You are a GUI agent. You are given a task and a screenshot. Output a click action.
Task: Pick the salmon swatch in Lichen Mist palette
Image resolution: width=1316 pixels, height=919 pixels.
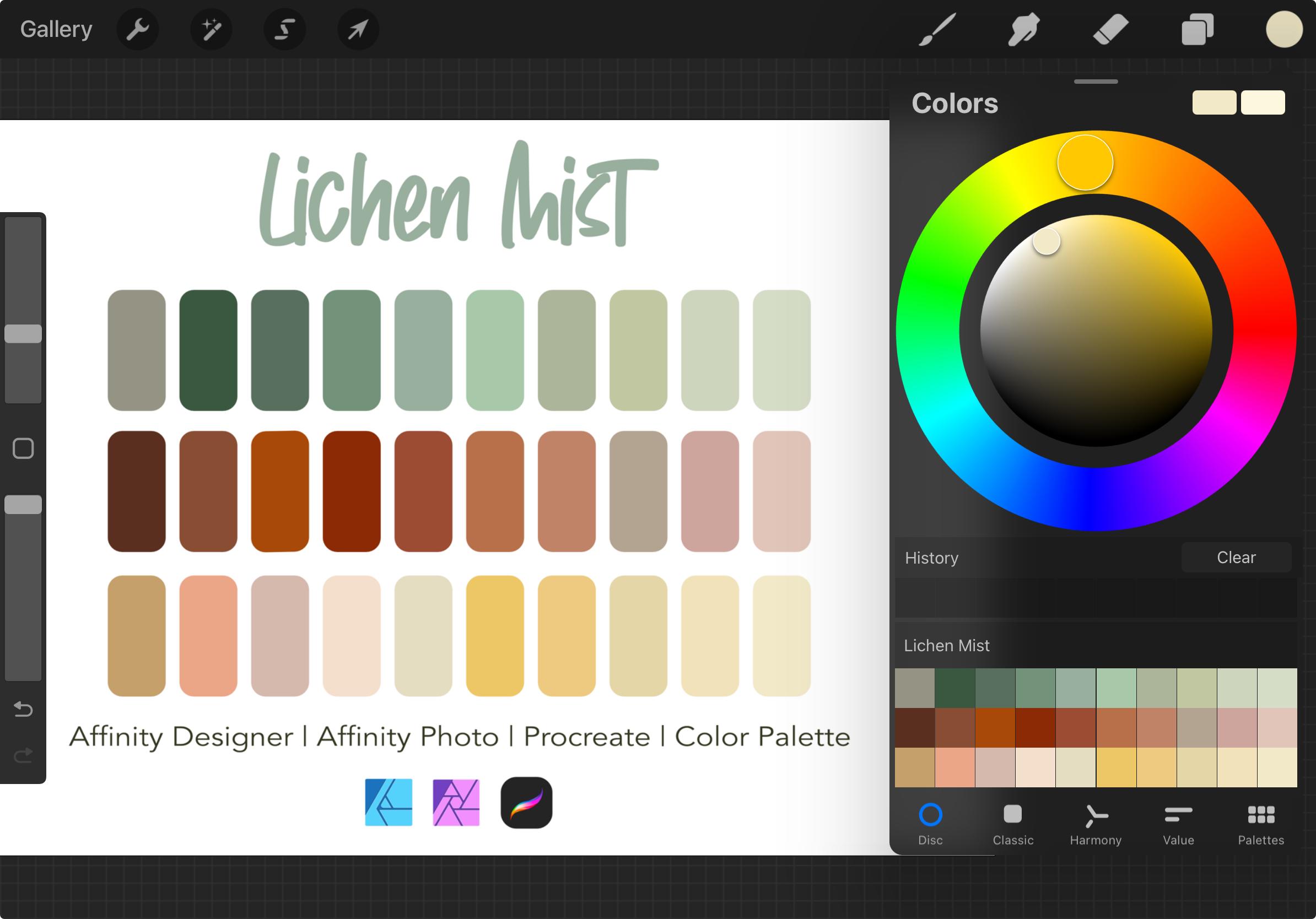coord(955,767)
